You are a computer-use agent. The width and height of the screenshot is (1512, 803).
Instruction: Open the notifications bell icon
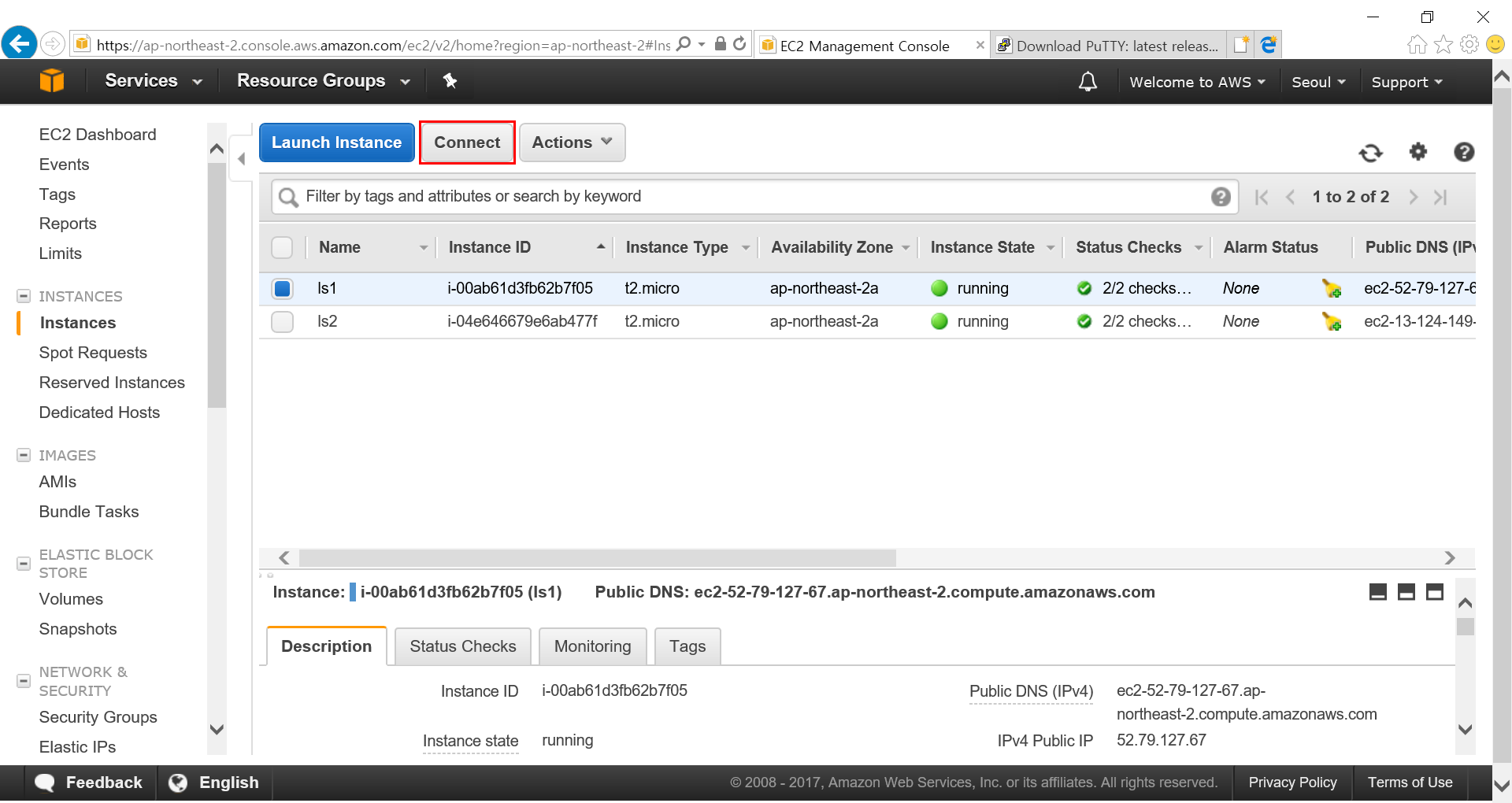tap(1088, 81)
